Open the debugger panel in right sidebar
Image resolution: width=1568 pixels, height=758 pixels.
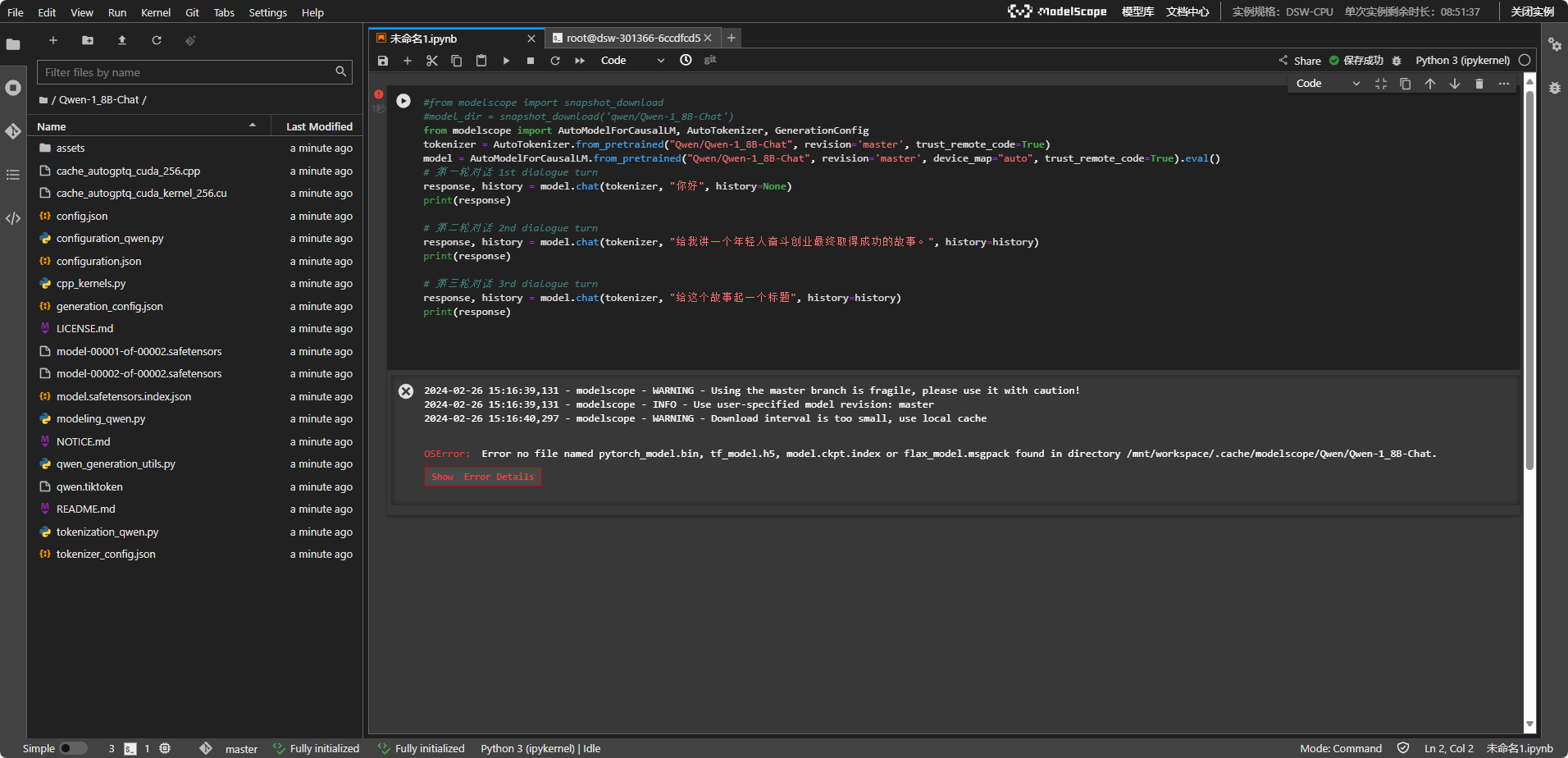(1555, 88)
